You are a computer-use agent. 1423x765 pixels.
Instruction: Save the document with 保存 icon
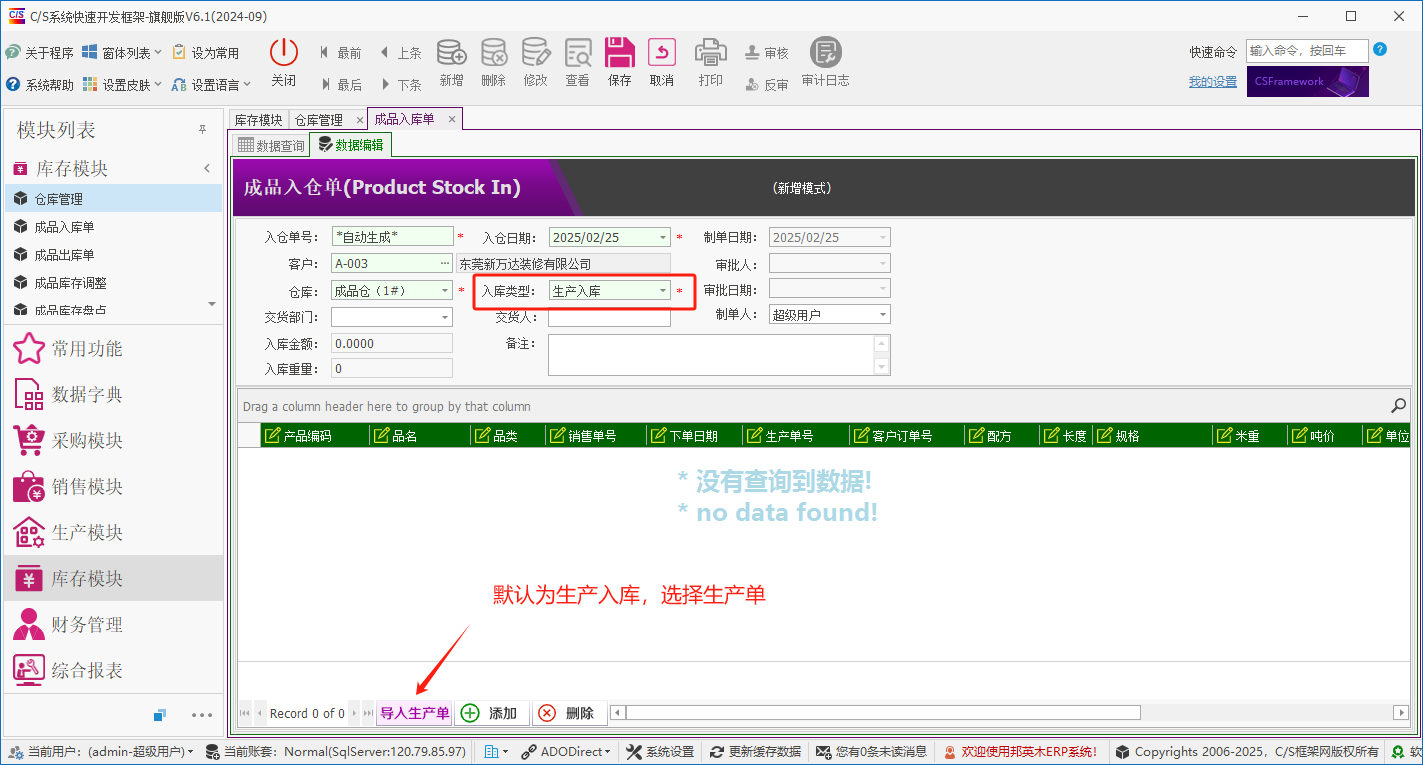tap(620, 63)
